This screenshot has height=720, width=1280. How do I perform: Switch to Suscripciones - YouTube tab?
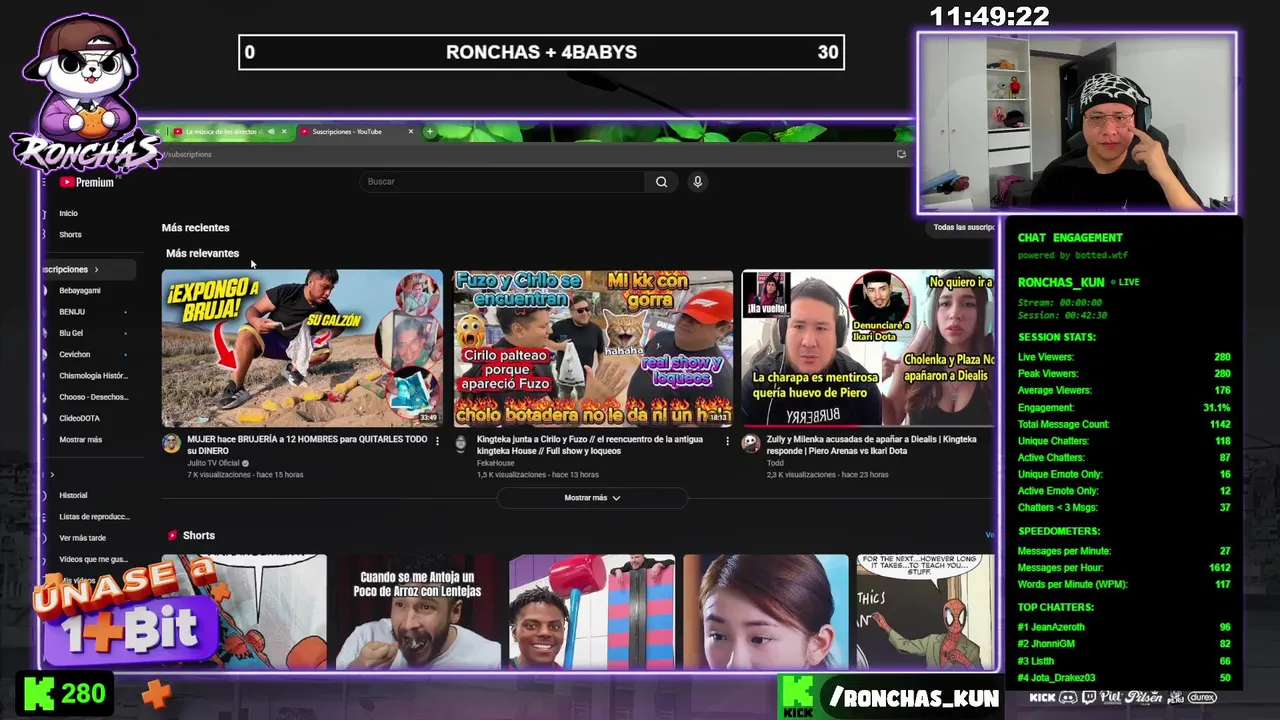347,131
